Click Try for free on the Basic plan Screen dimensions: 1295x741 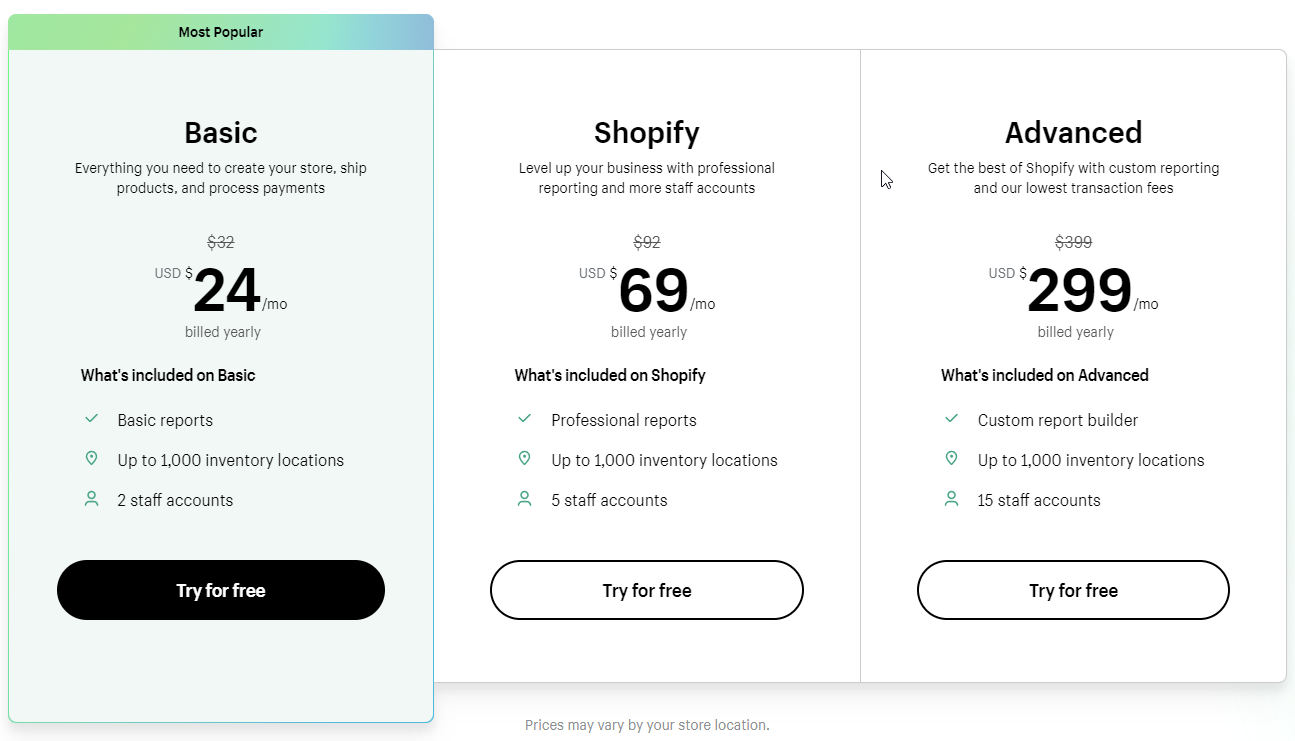tap(220, 590)
